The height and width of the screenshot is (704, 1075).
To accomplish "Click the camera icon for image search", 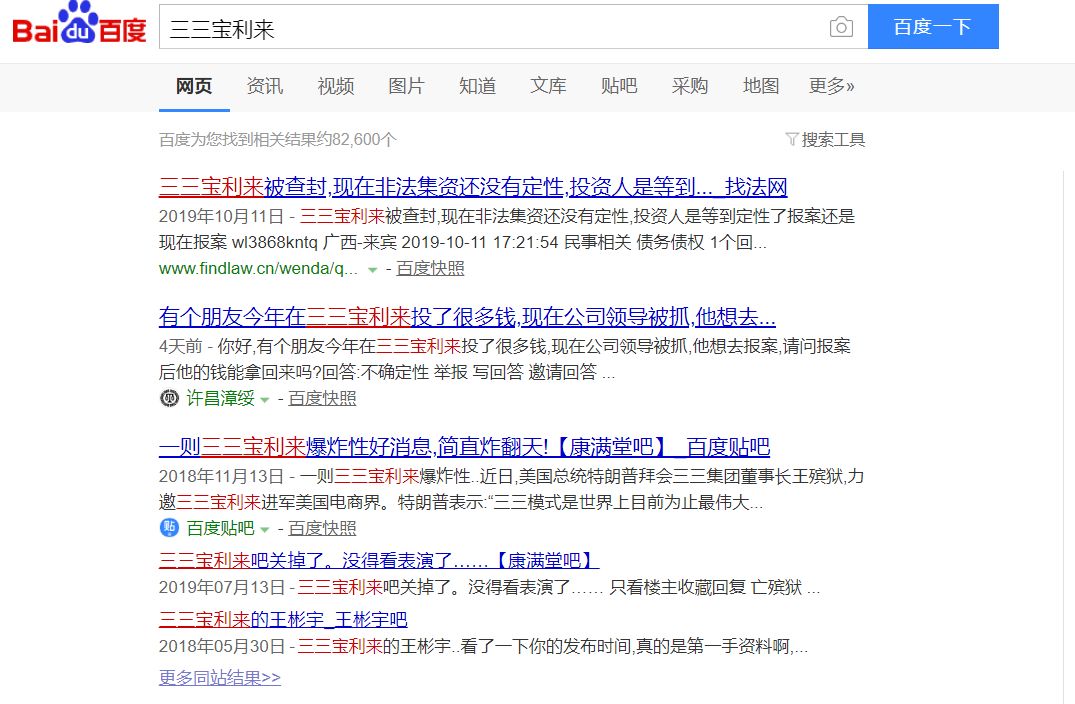I will 841,27.
